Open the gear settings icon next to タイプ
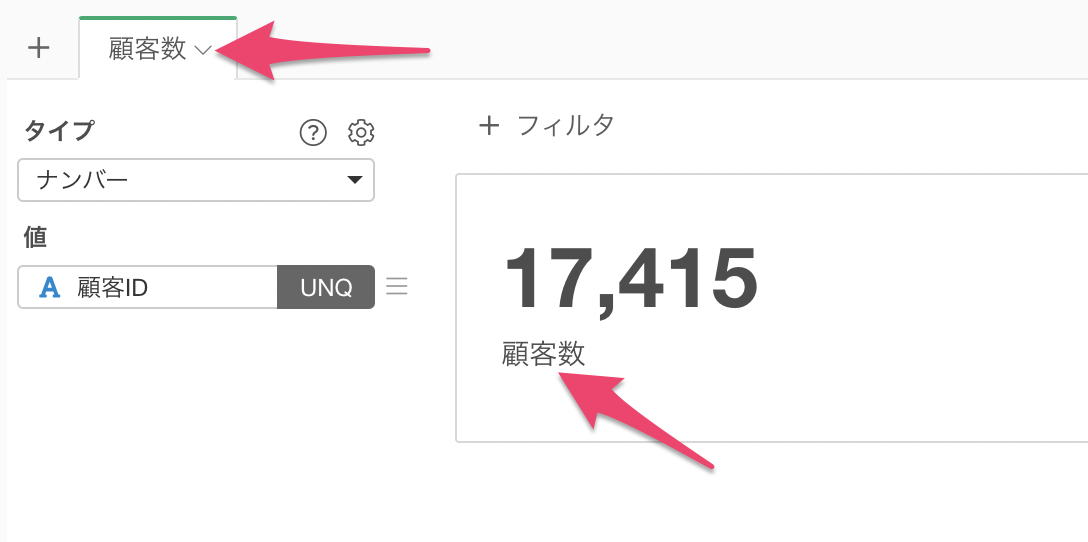 (x=362, y=132)
